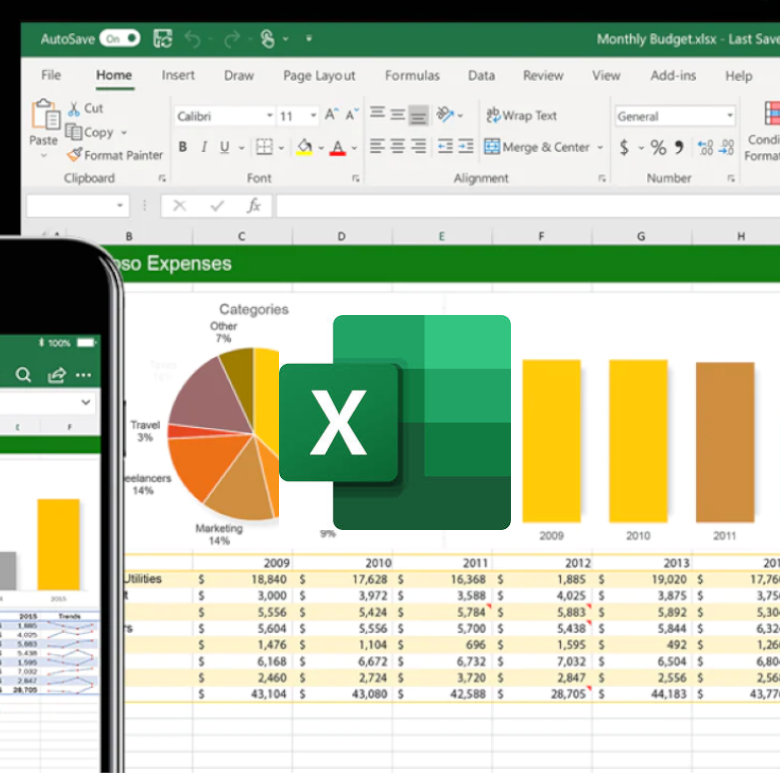Expand the Font Color dropdown arrow
This screenshot has width=780, height=780.
[x=354, y=148]
